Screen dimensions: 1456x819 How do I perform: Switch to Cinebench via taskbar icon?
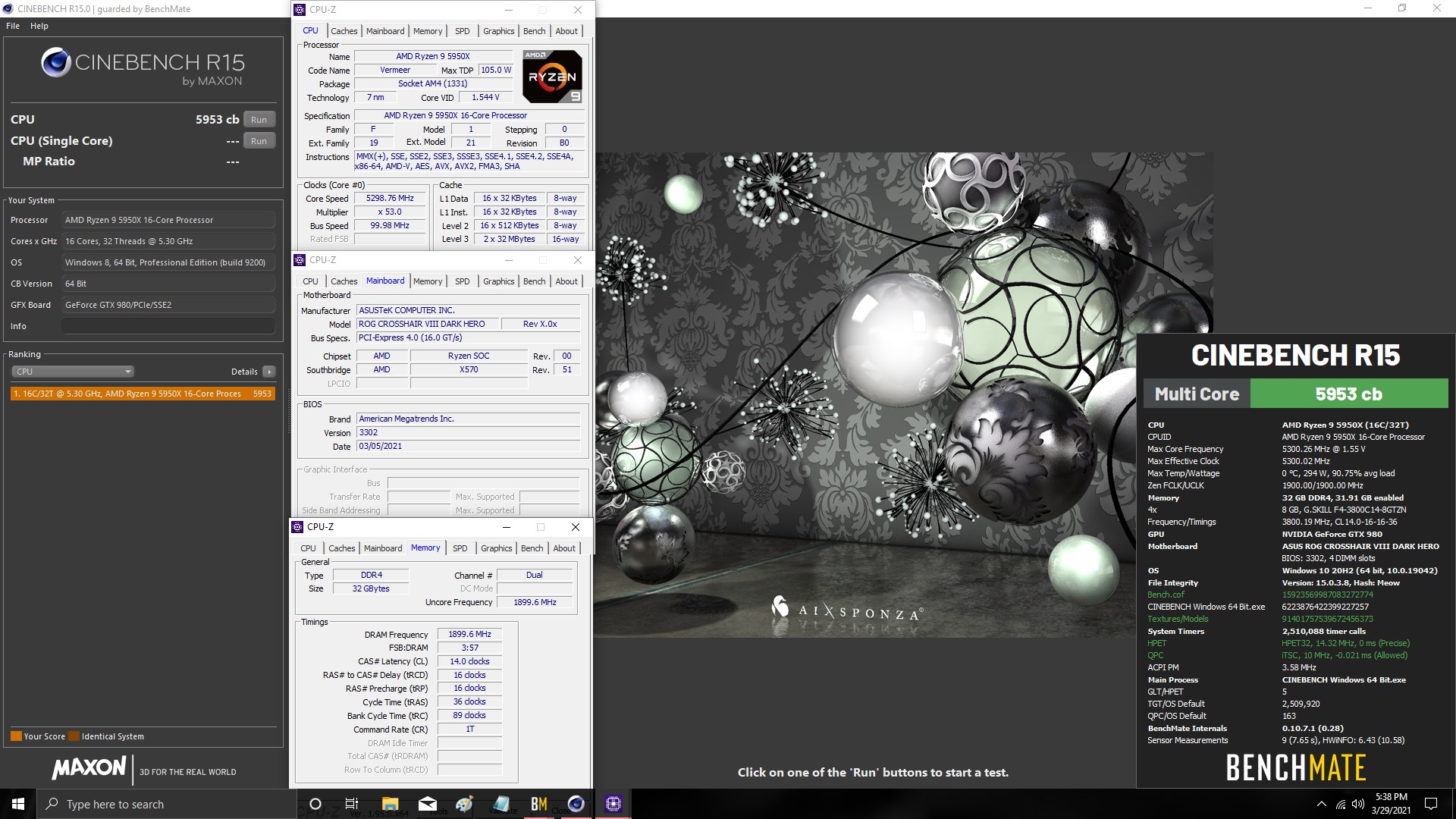(x=576, y=804)
